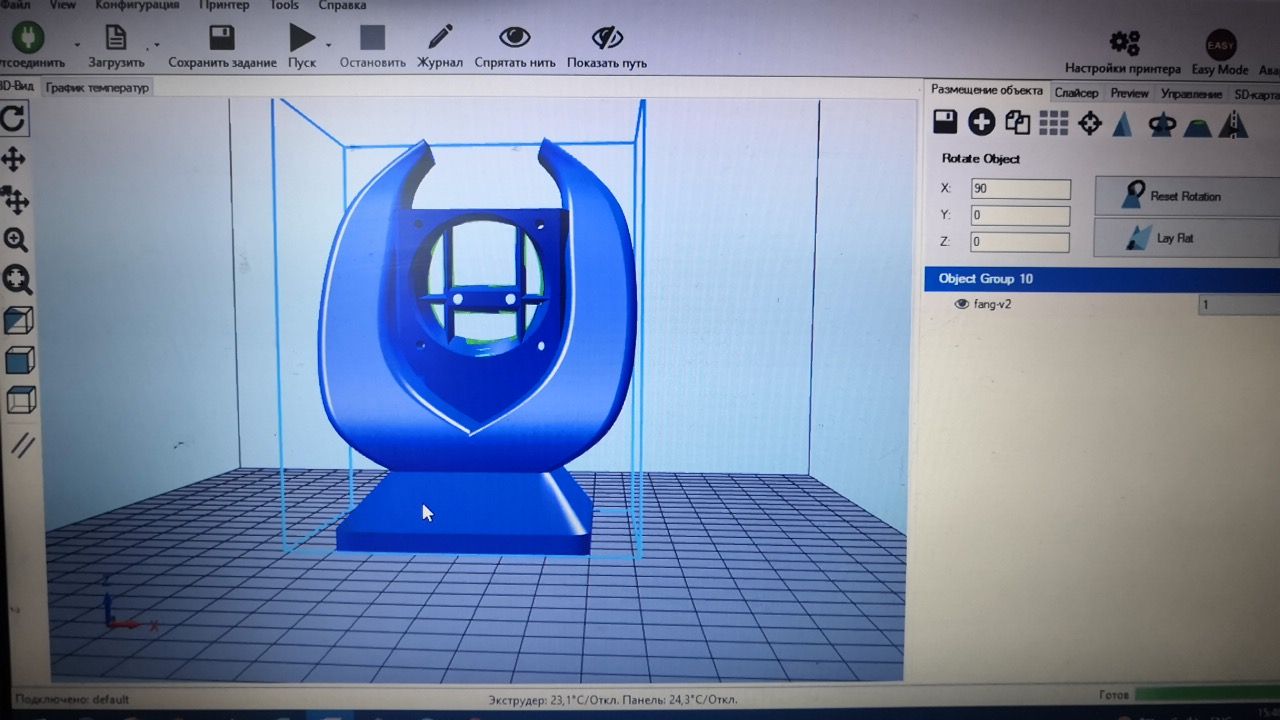Open the Конфигурация menu
Image resolution: width=1280 pixels, height=720 pixels.
[x=137, y=5]
